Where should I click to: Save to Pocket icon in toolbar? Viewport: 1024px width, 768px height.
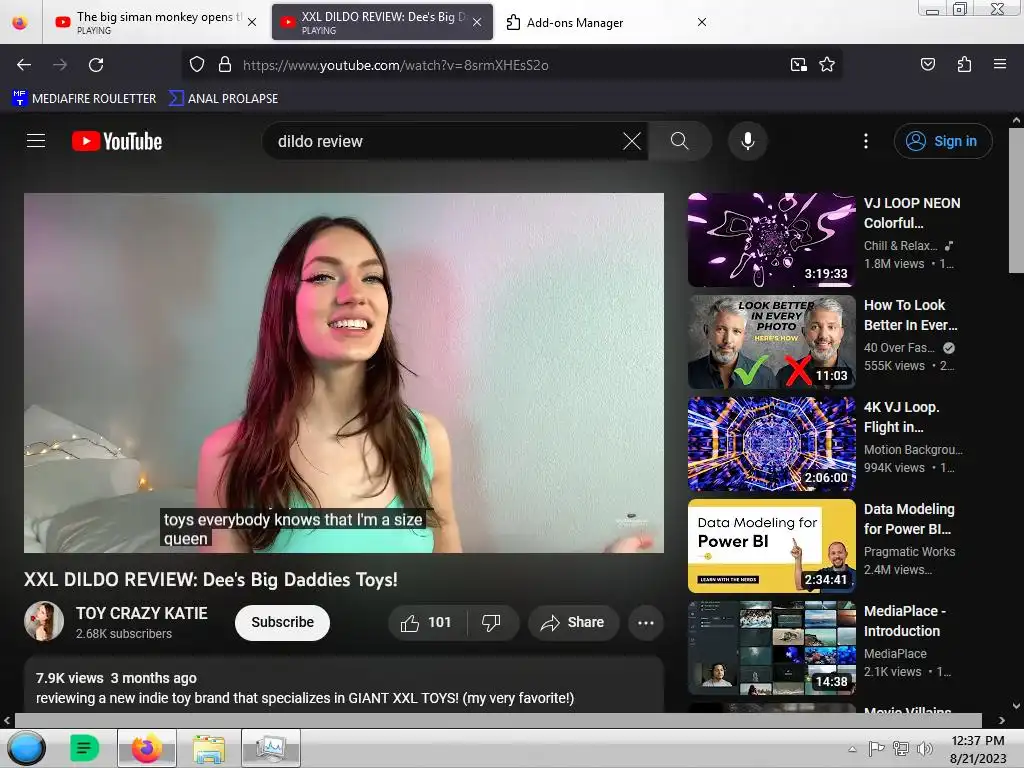927,64
